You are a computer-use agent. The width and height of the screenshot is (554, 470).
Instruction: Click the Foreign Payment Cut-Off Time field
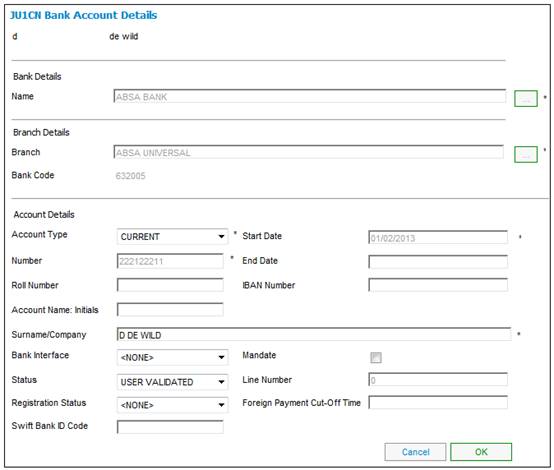[438, 403]
